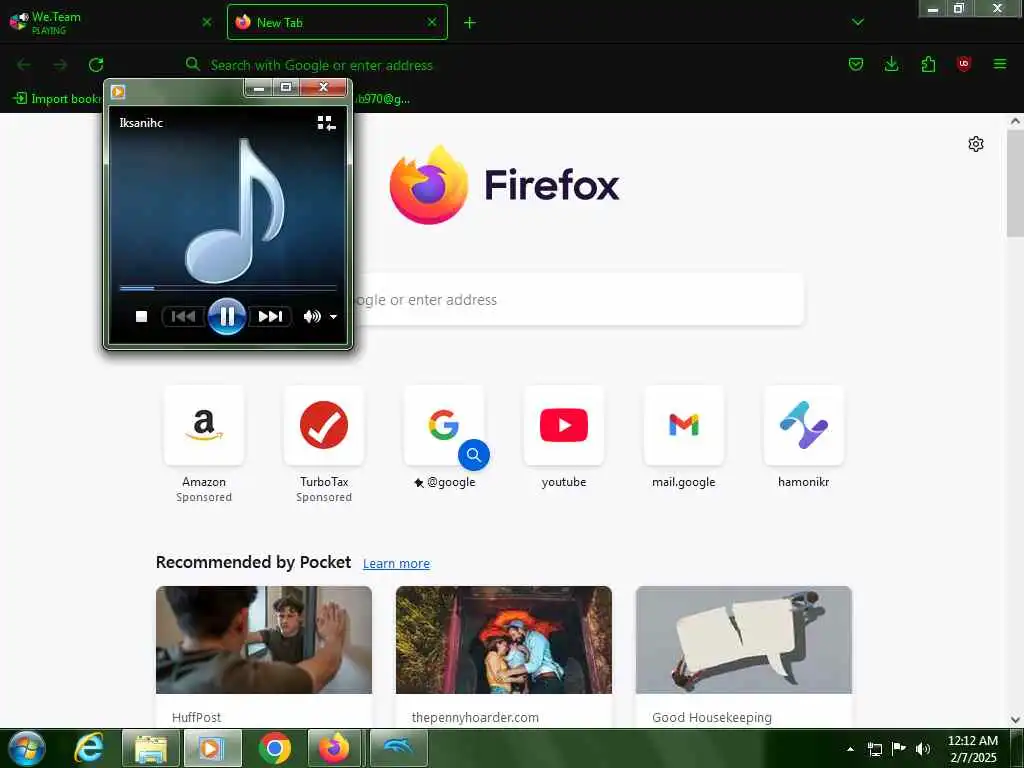1024x768 pixels.
Task: Mute the media player volume speaker
Action: point(312,317)
